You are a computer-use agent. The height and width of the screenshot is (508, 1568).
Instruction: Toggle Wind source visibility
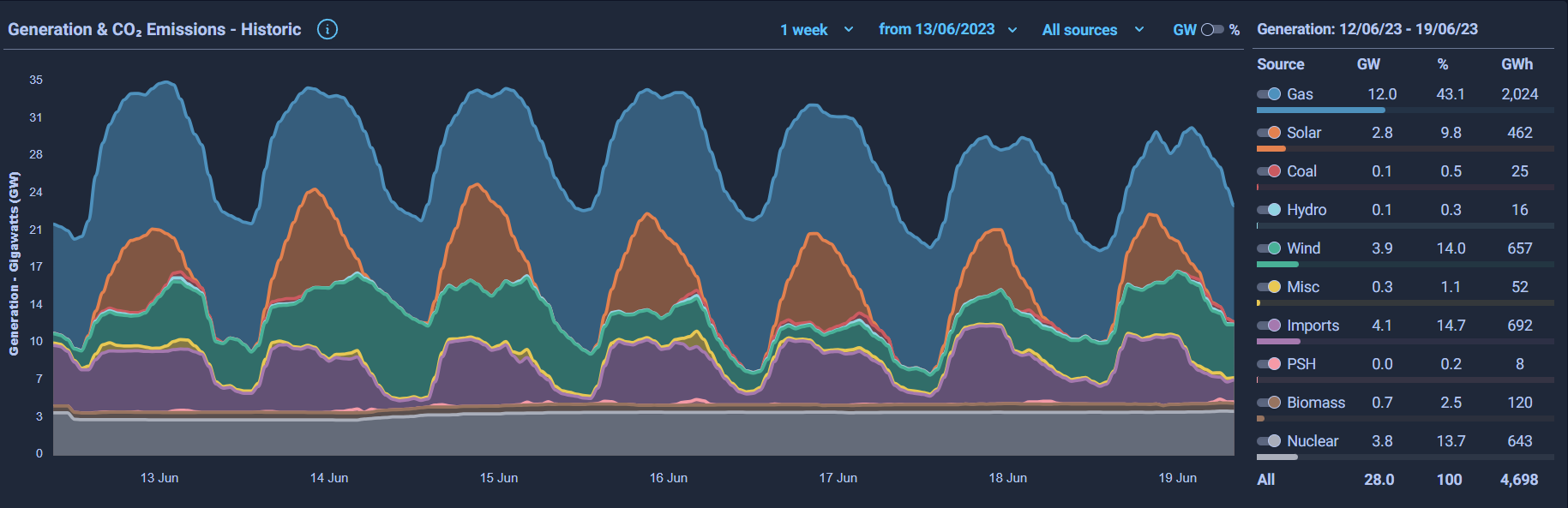(x=1269, y=248)
